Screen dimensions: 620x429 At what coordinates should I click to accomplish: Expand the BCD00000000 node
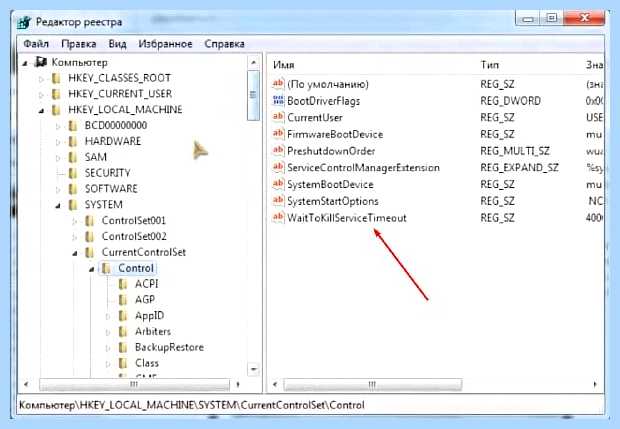[58, 126]
